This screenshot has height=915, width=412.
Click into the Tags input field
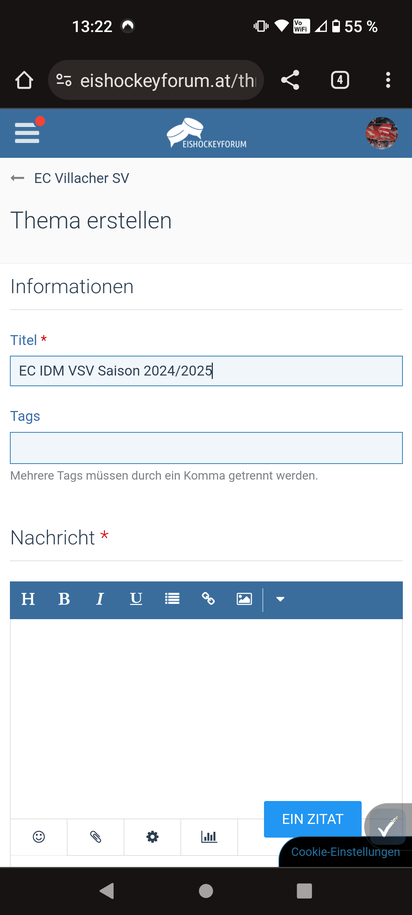click(x=206, y=448)
